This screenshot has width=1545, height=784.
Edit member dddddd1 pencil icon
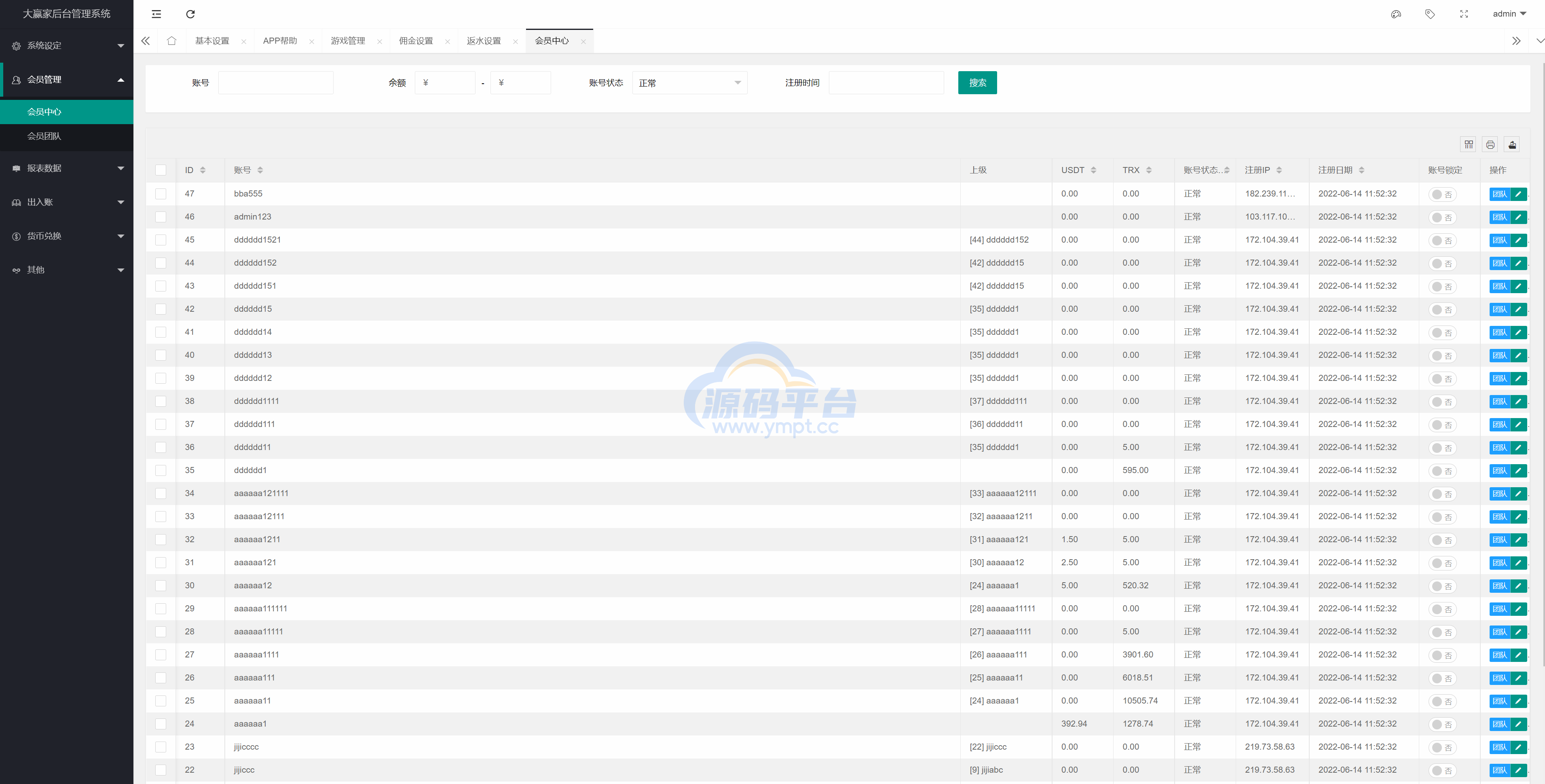pyautogui.click(x=1518, y=470)
